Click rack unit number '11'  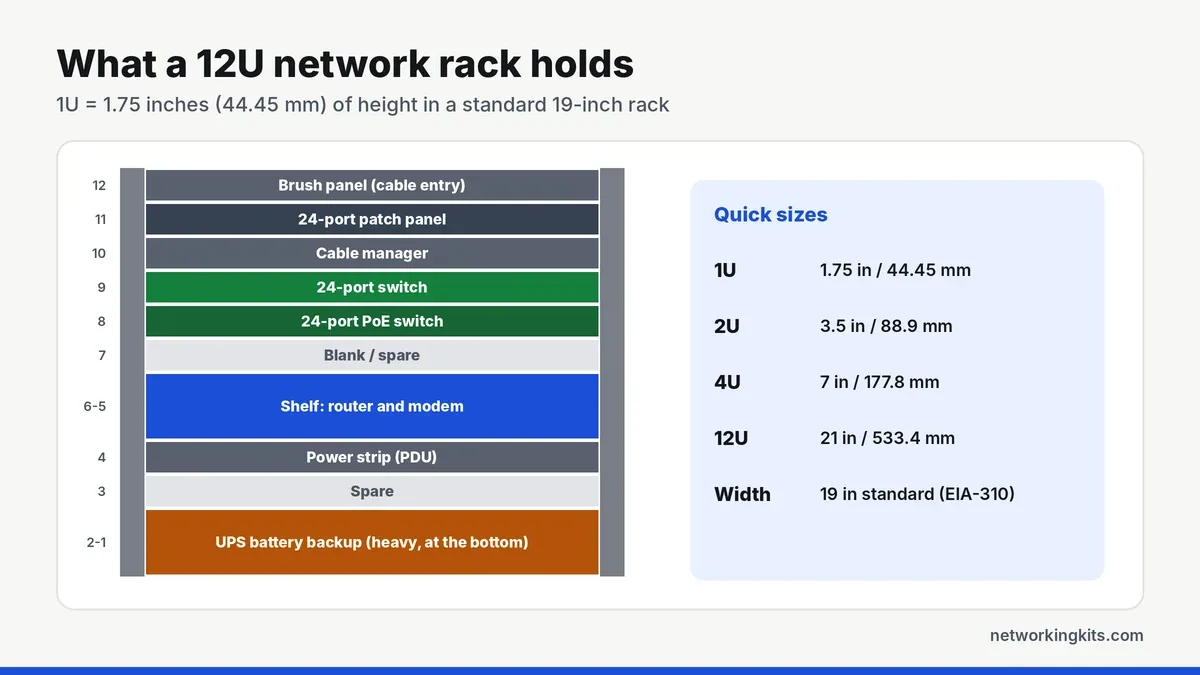pos(99,219)
